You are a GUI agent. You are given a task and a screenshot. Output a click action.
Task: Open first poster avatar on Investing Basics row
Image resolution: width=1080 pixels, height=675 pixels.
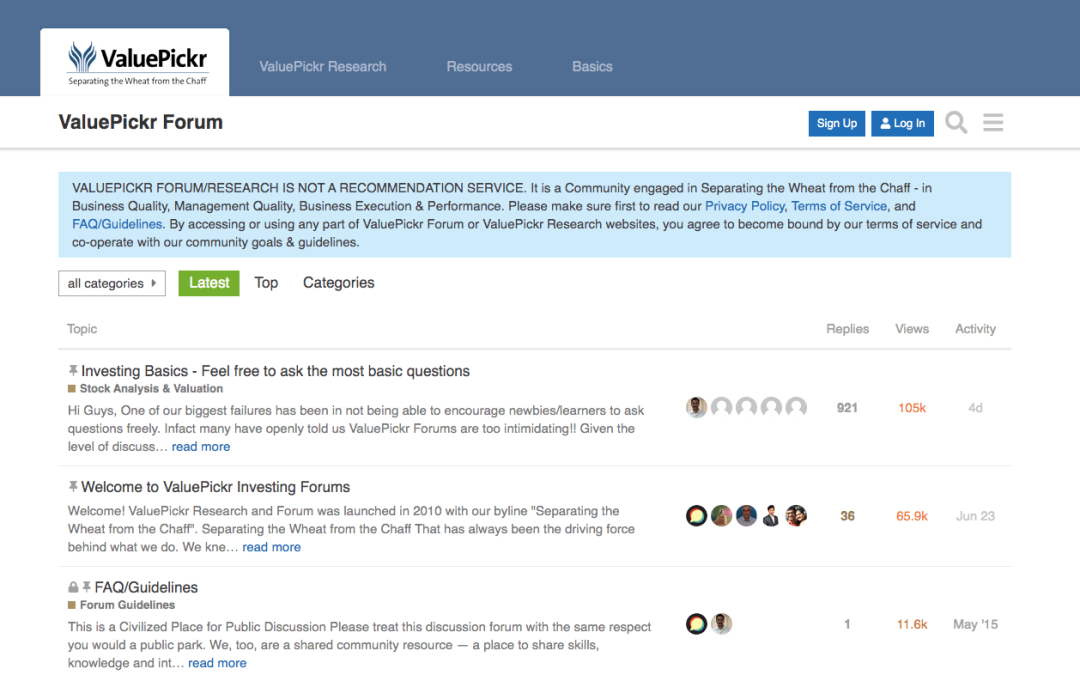click(x=696, y=407)
